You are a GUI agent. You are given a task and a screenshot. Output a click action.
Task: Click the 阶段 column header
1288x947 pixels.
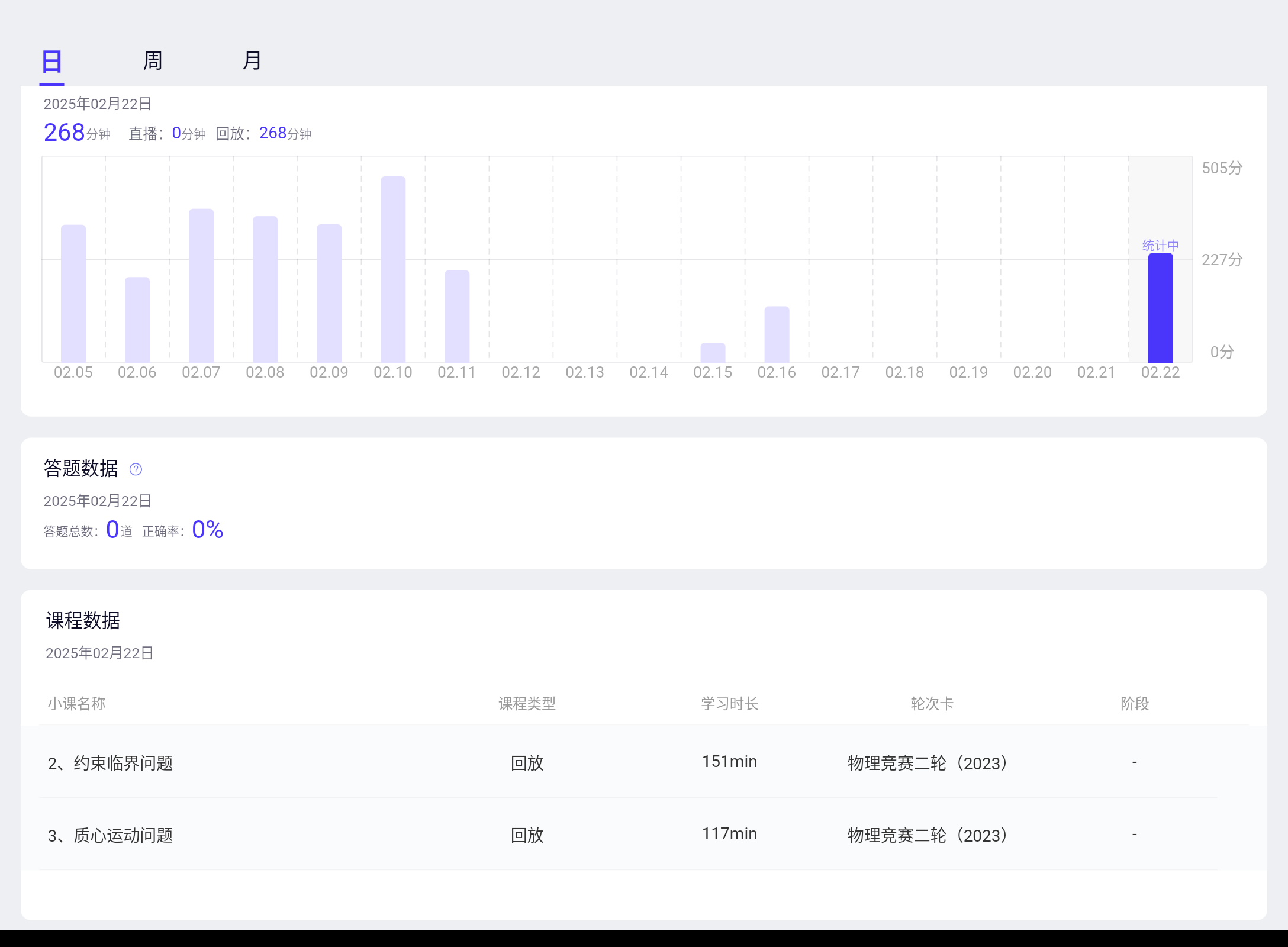click(x=1134, y=704)
